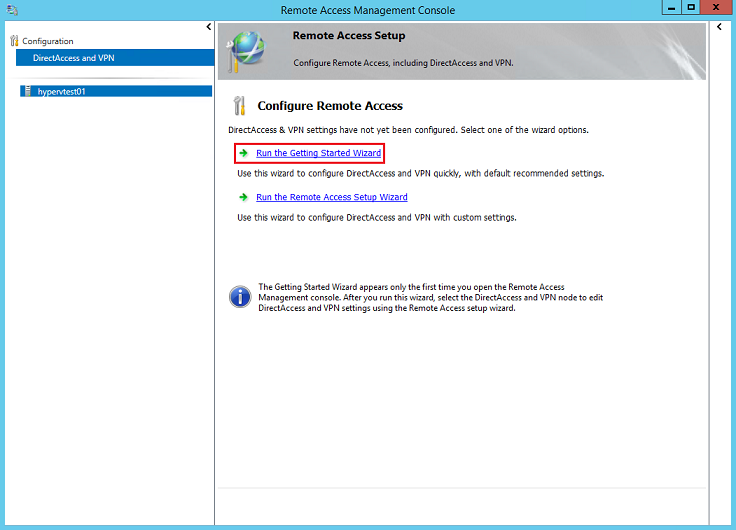The height and width of the screenshot is (530, 736).
Task: Click text 'DirectAccess & VPN settings have not yet been configured'
Action: [343, 130]
